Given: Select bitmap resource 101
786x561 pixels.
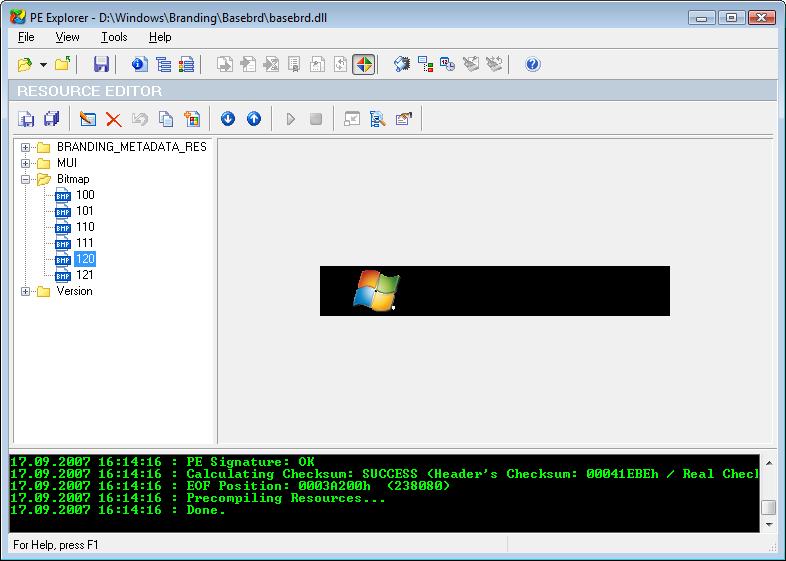Looking at the screenshot, I should click(x=85, y=211).
